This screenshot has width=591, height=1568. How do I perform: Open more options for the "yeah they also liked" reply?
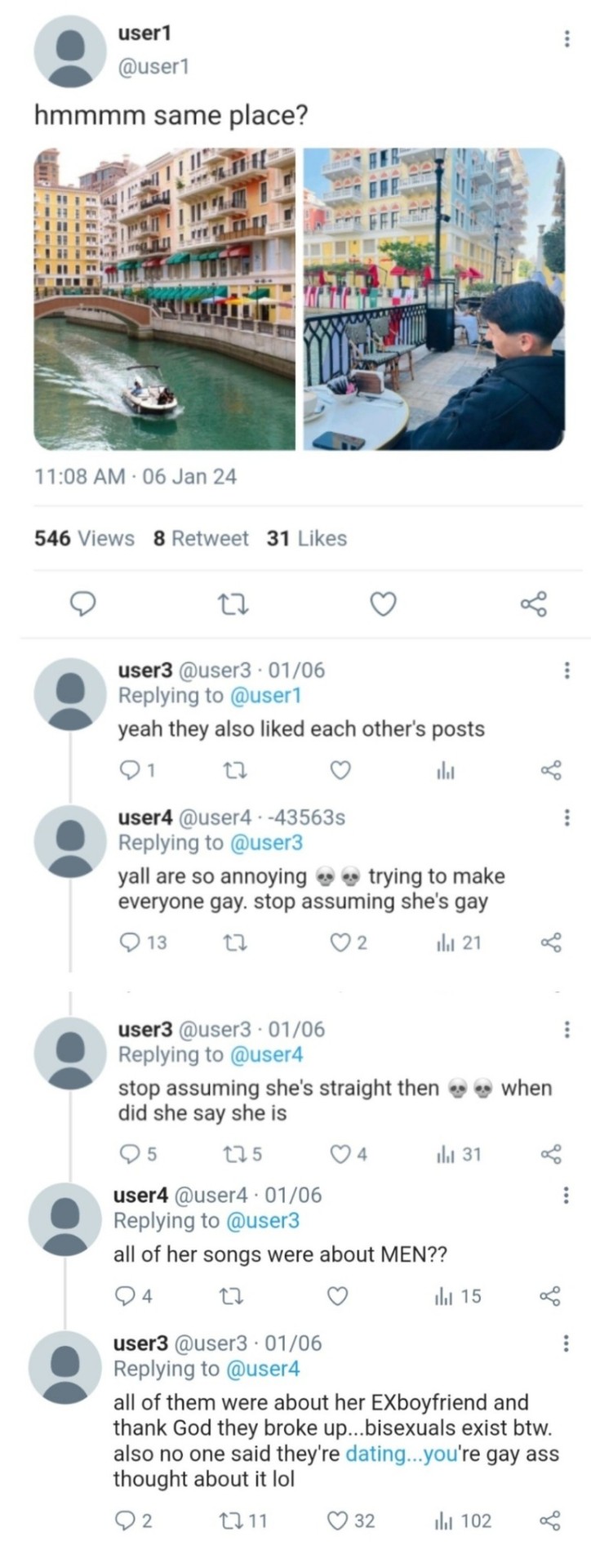click(x=567, y=670)
